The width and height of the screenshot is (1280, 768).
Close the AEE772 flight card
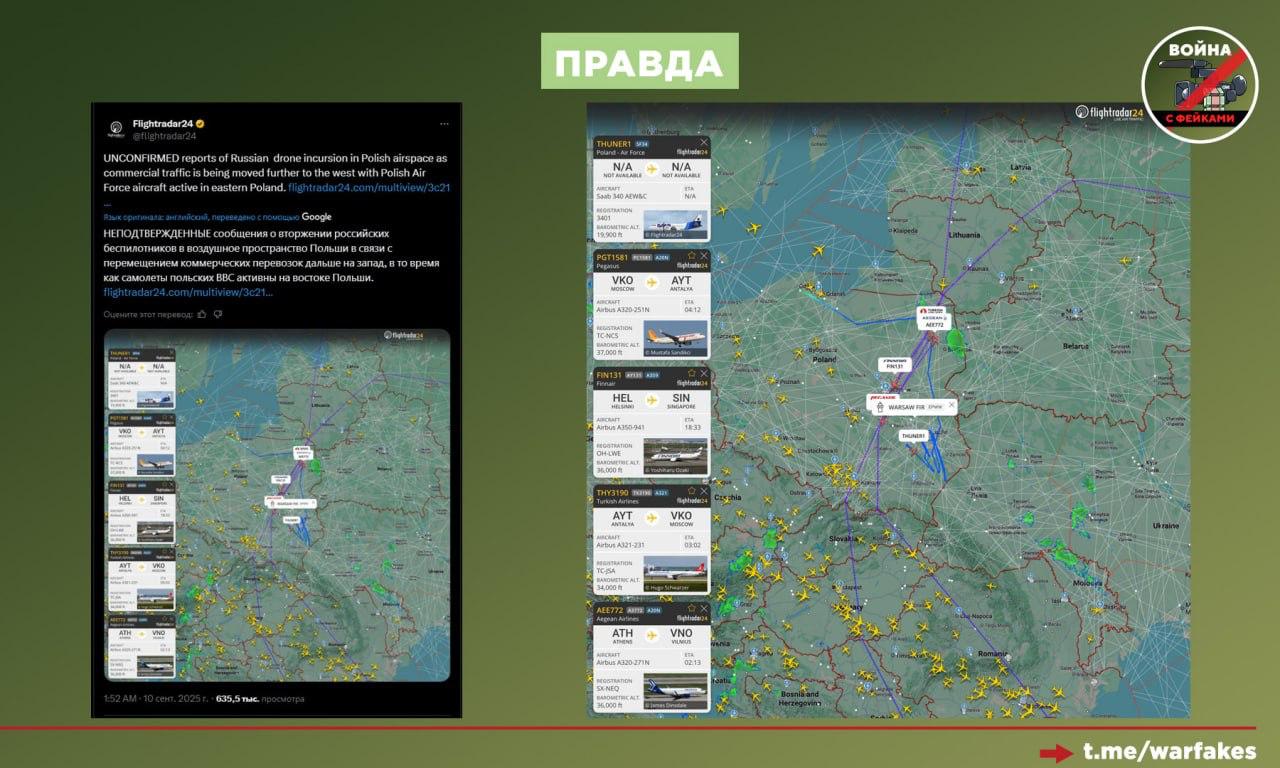[x=703, y=608]
